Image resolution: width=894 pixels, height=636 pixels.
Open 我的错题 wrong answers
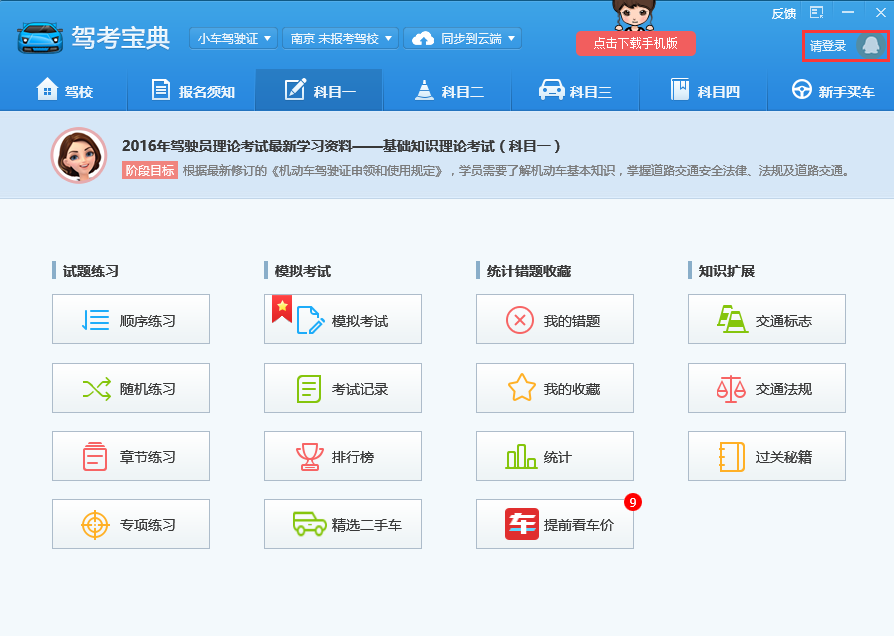555,319
